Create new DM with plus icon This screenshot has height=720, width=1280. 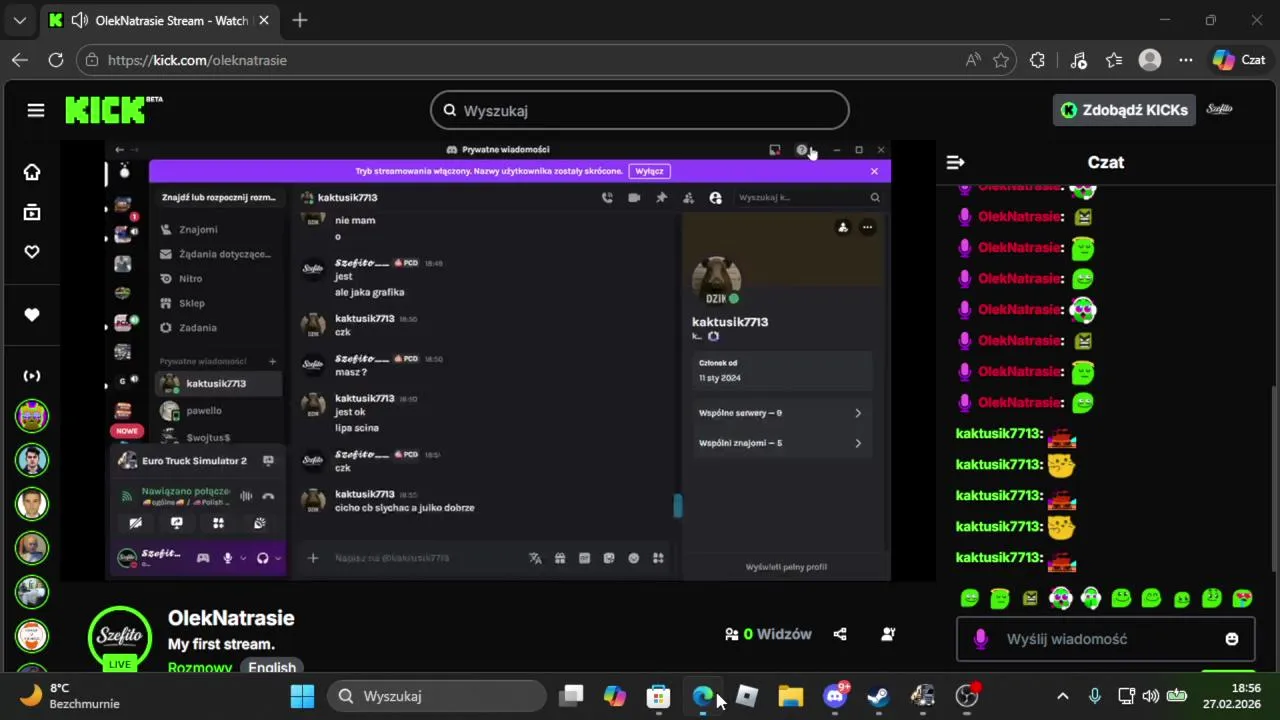[272, 361]
